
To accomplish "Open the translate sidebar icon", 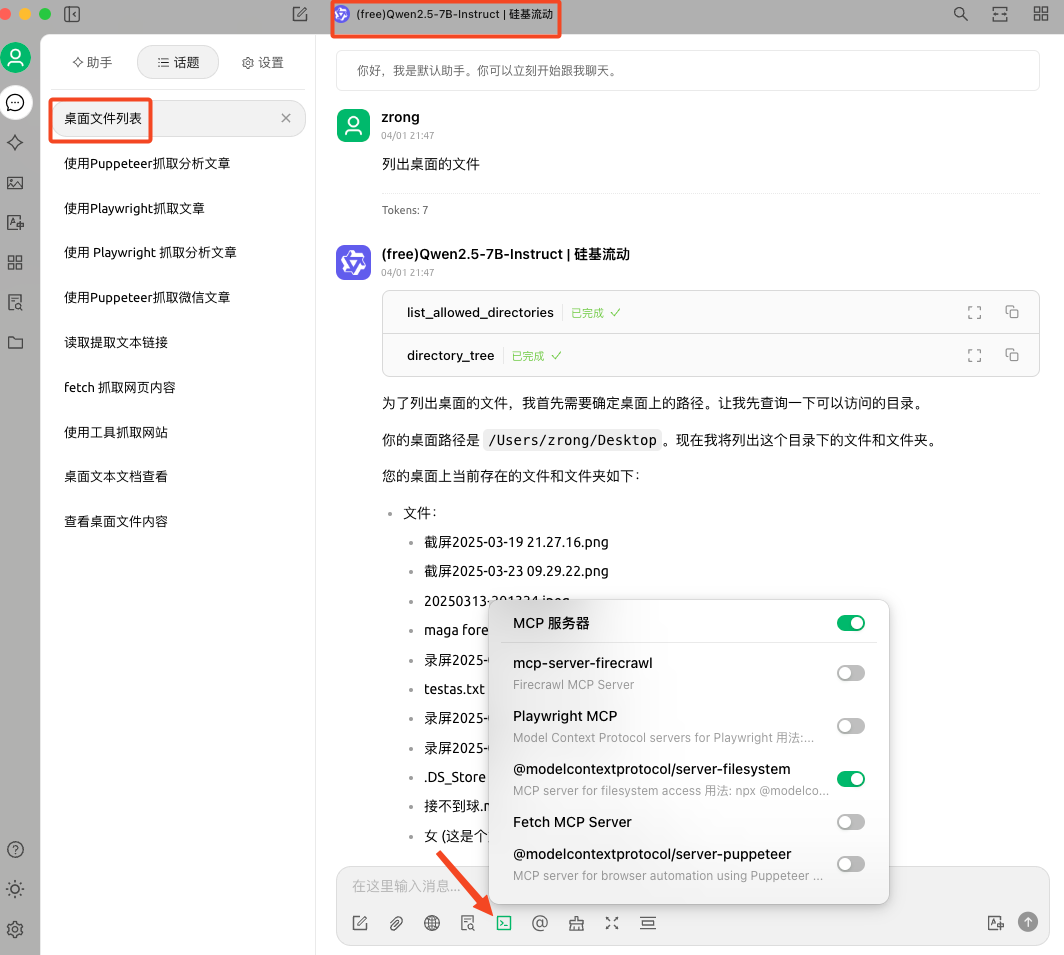I will [15, 223].
